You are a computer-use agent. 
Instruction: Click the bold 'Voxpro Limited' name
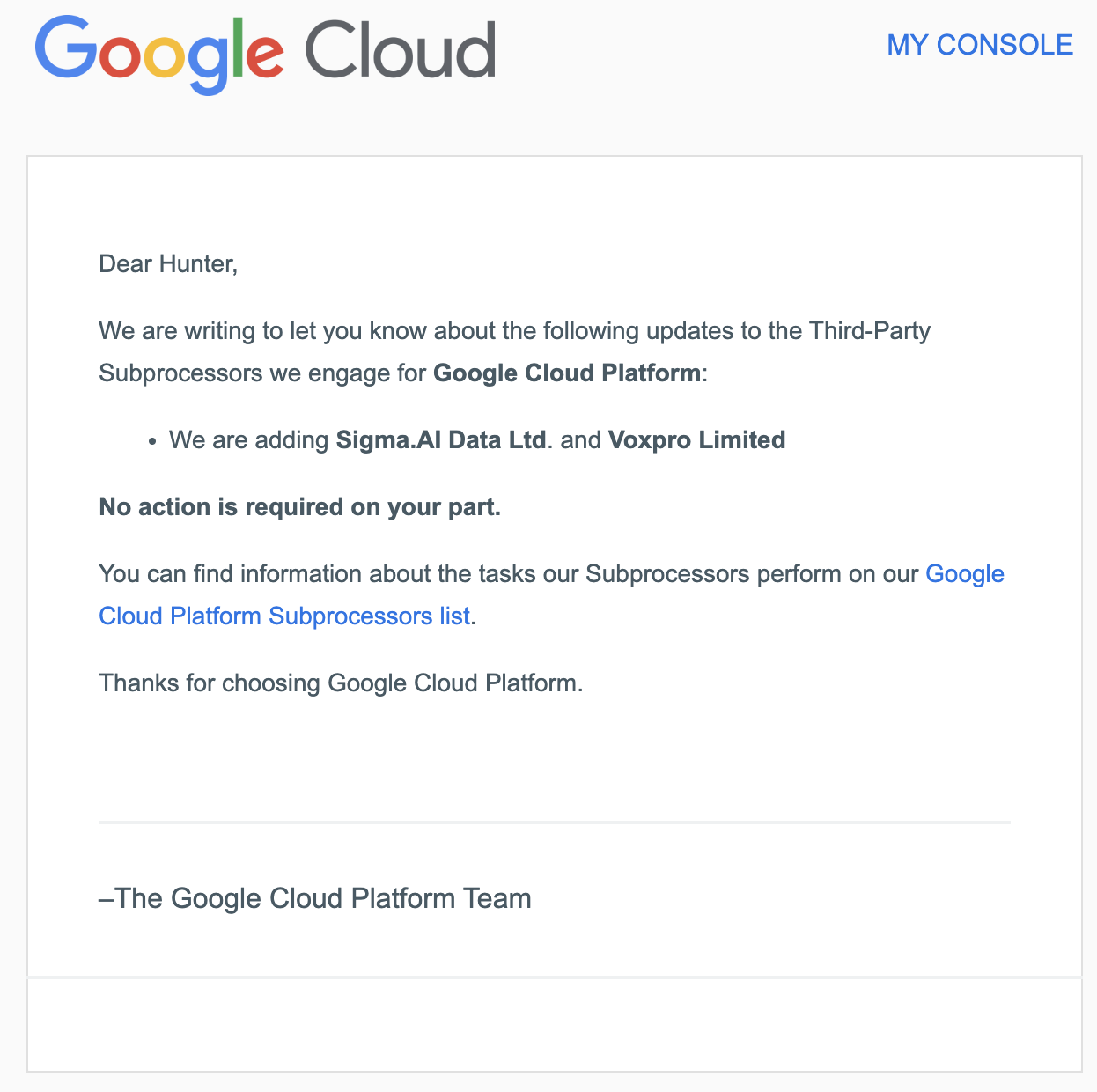(696, 440)
